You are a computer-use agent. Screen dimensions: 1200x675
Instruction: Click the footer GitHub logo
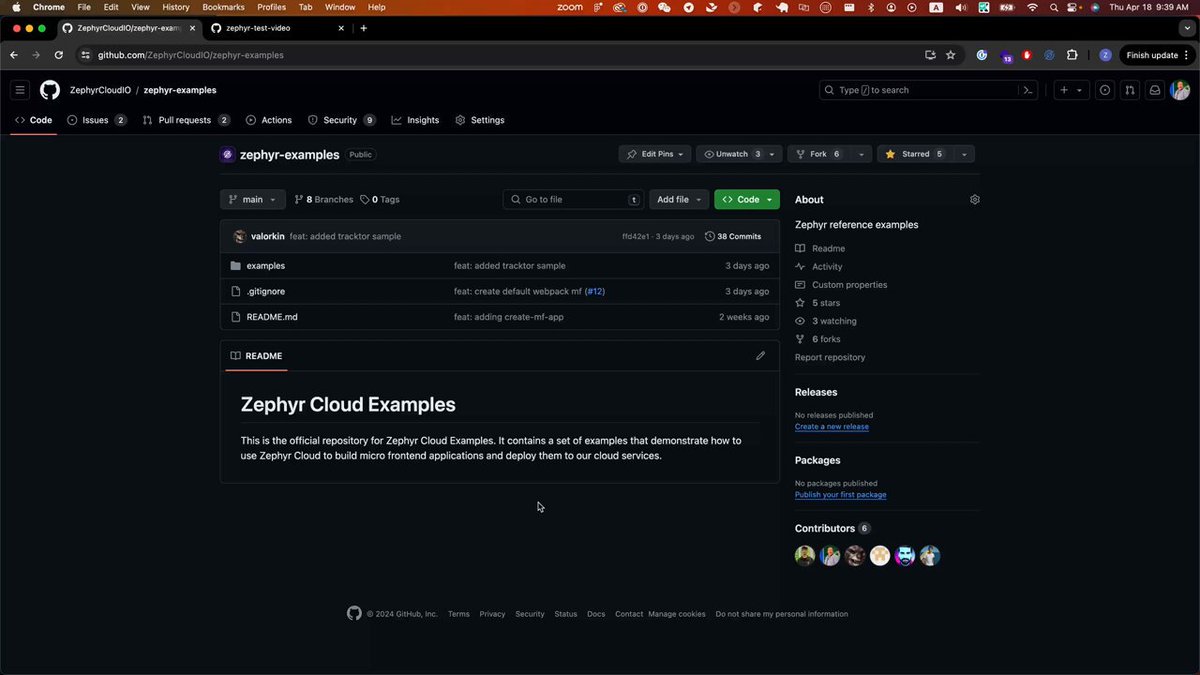pyautogui.click(x=354, y=613)
